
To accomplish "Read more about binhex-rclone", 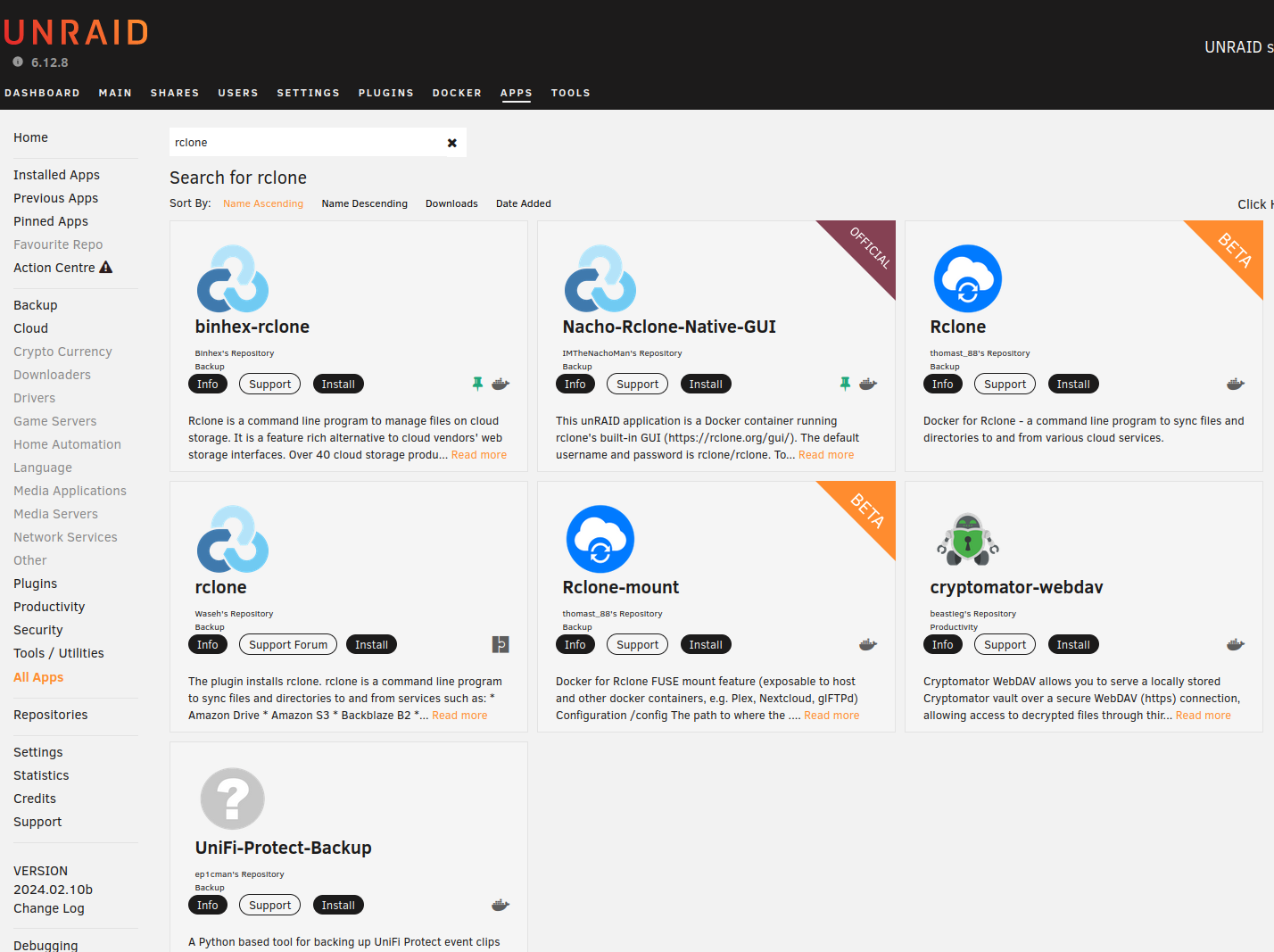I will [x=479, y=455].
